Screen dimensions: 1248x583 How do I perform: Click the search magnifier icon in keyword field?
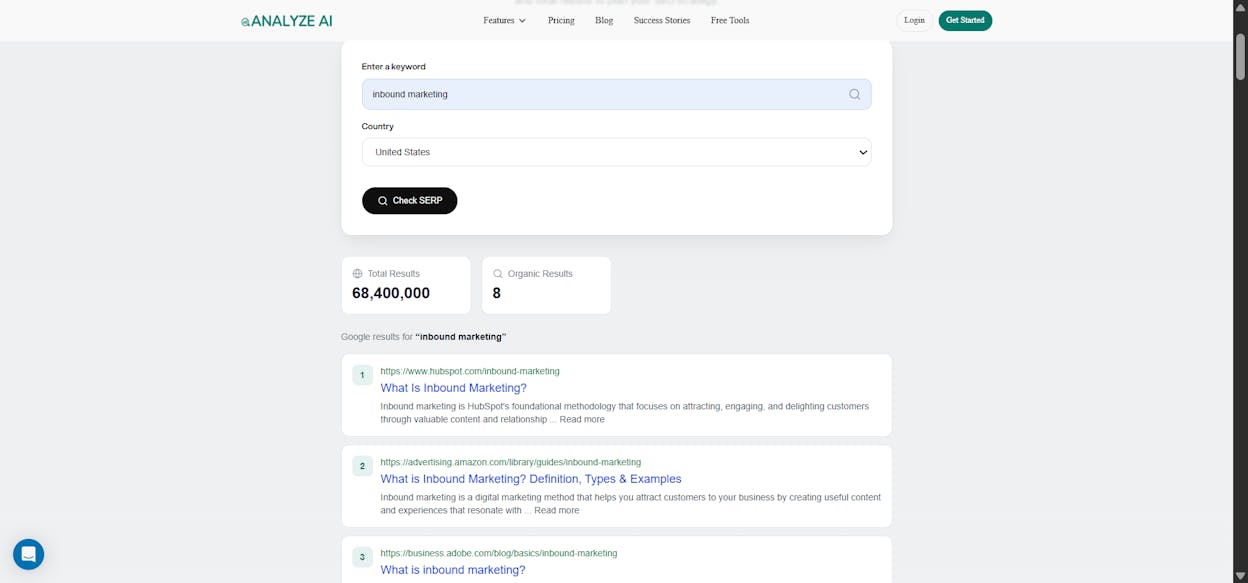coord(854,94)
